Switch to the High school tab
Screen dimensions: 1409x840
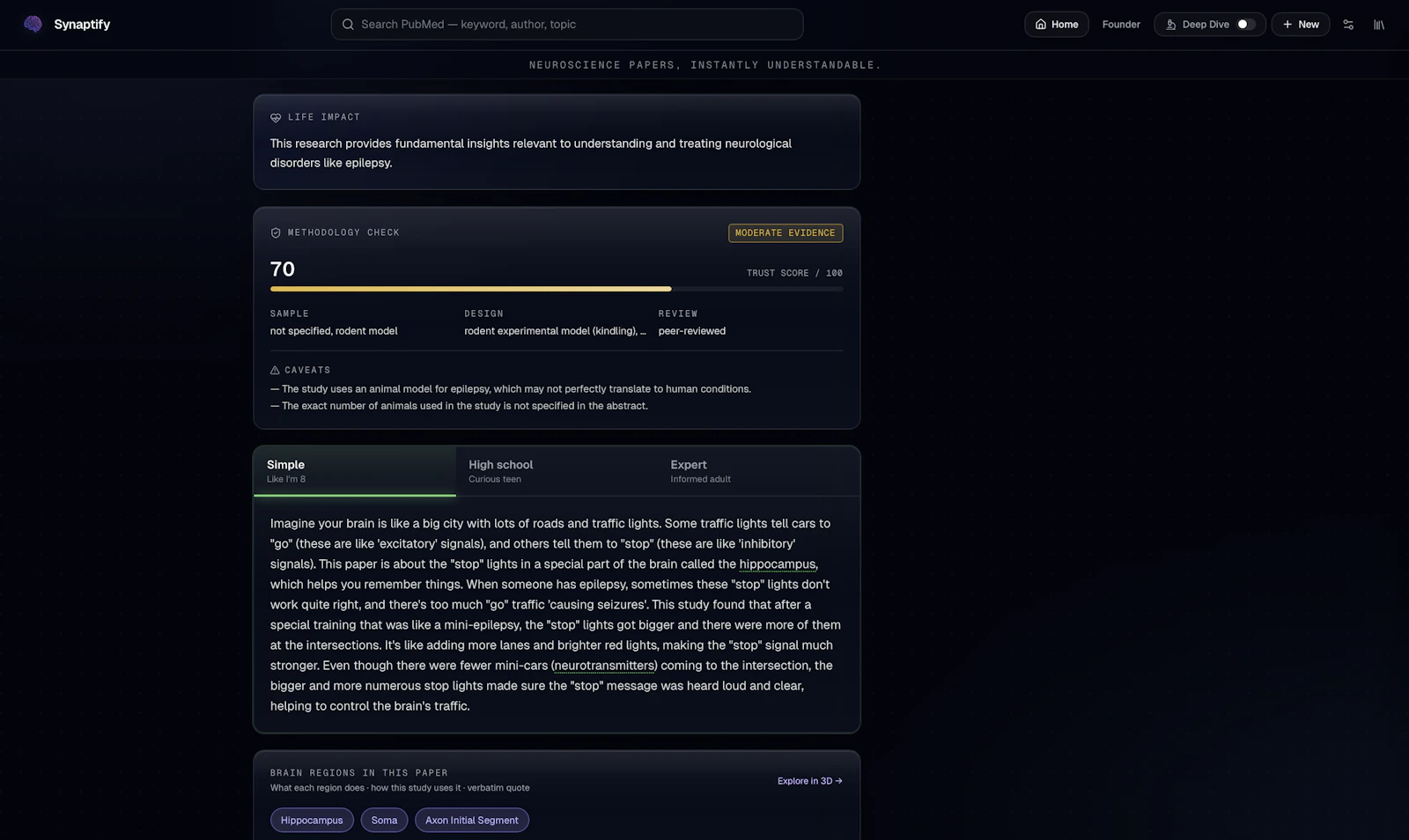click(x=557, y=471)
